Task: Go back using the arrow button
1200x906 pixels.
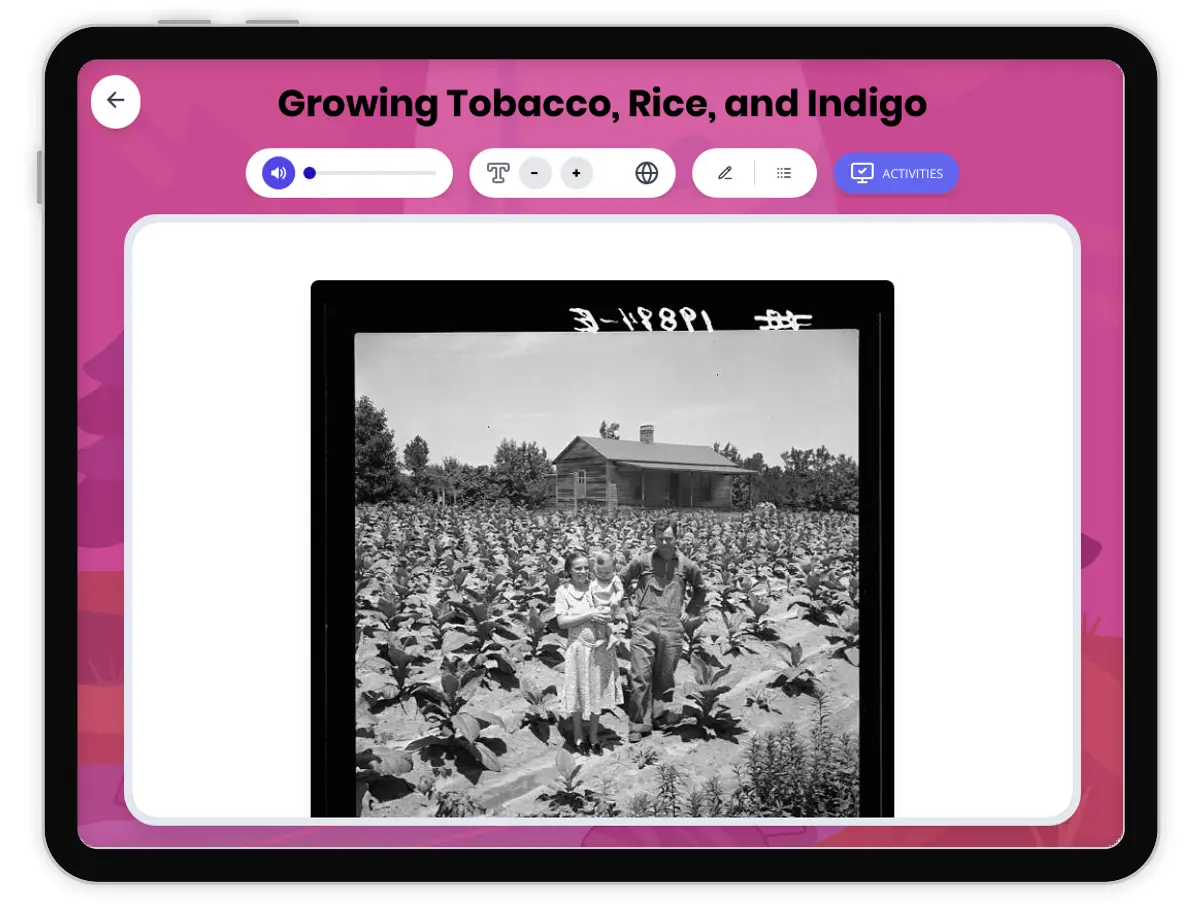Action: [x=116, y=101]
